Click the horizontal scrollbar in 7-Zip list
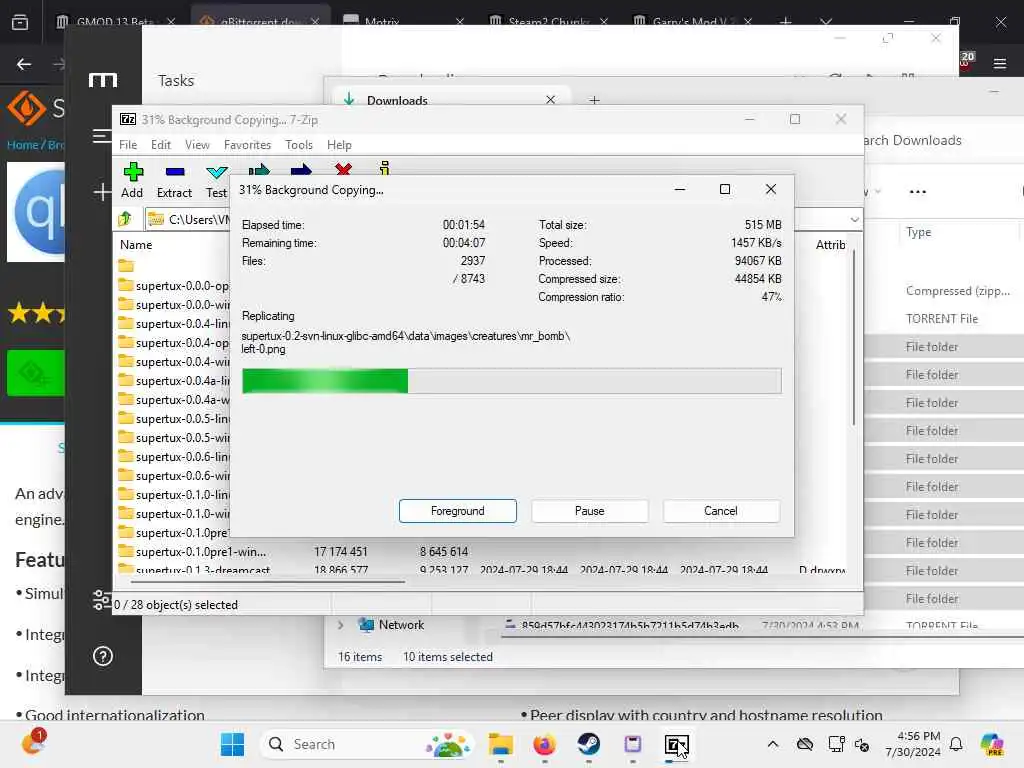The width and height of the screenshot is (1024, 768). 268,580
